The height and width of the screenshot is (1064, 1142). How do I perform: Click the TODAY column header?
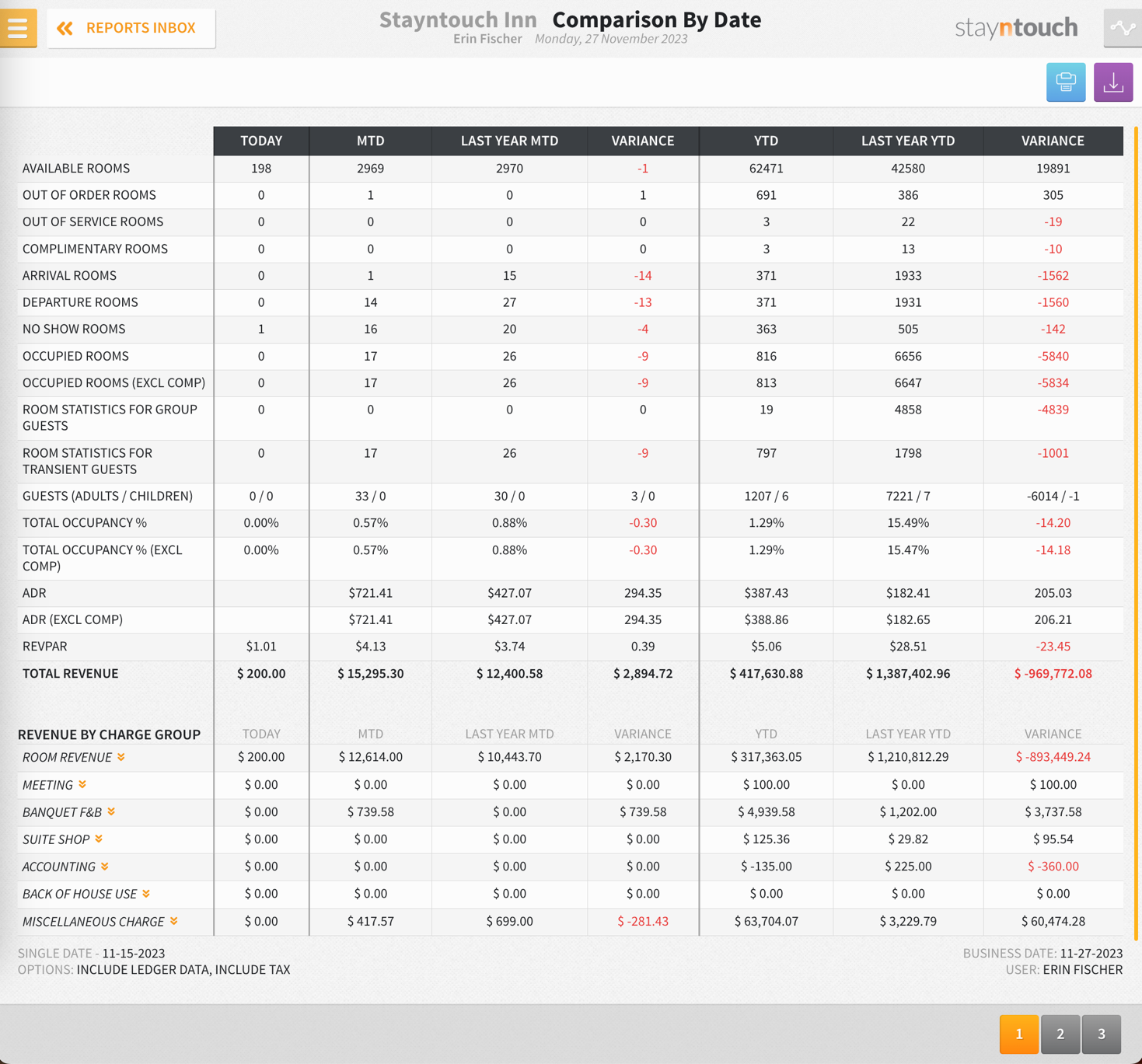[261, 141]
